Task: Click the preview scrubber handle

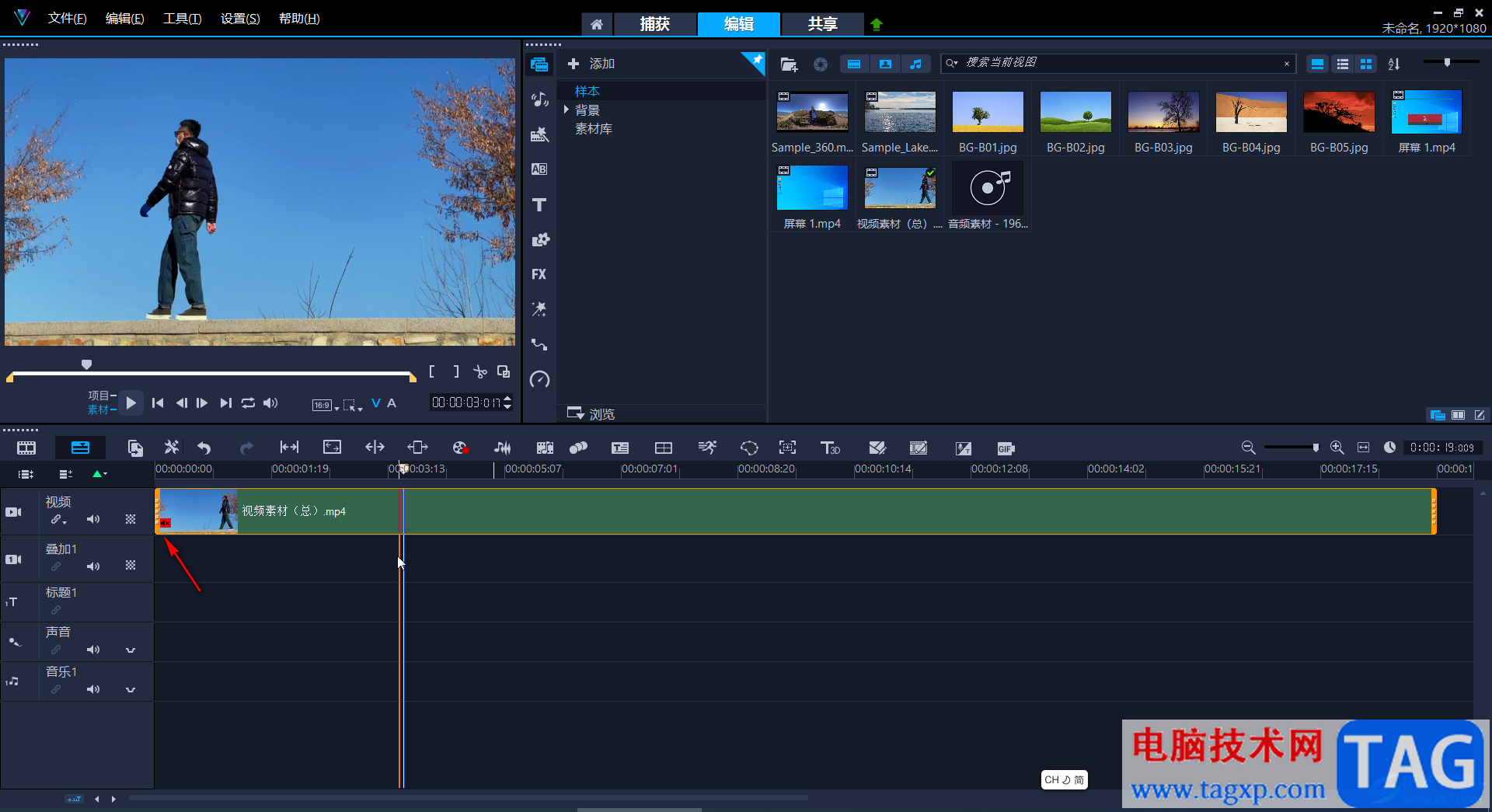Action: (86, 364)
